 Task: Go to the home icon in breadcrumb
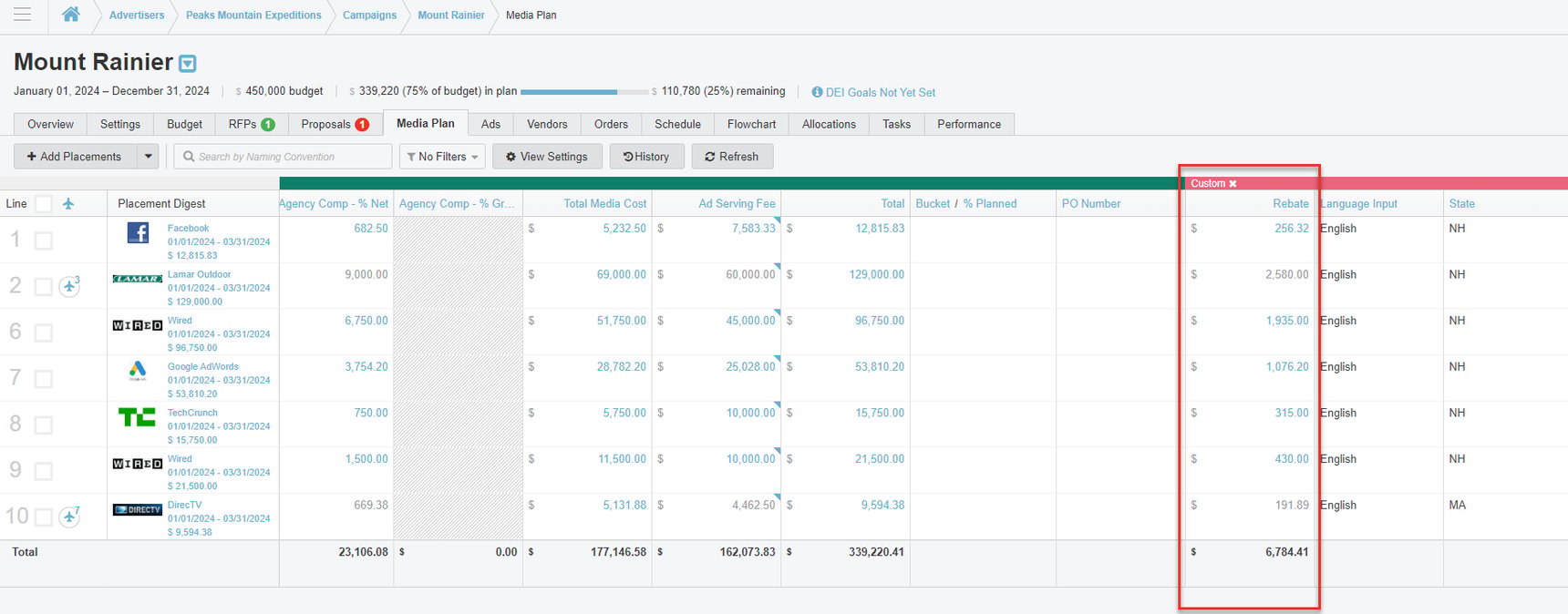tap(70, 15)
